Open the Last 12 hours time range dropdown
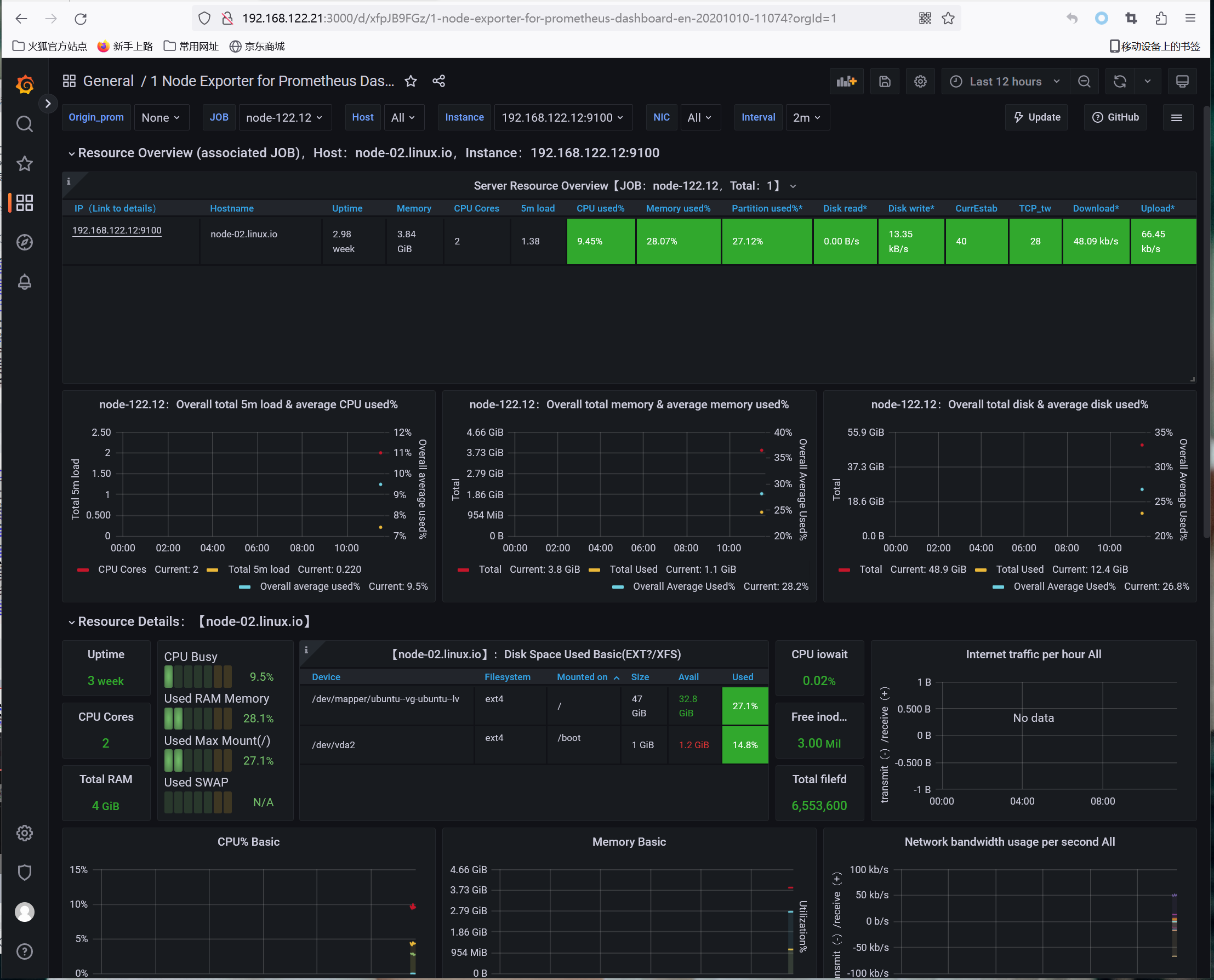This screenshot has height=980, width=1214. click(x=1004, y=81)
